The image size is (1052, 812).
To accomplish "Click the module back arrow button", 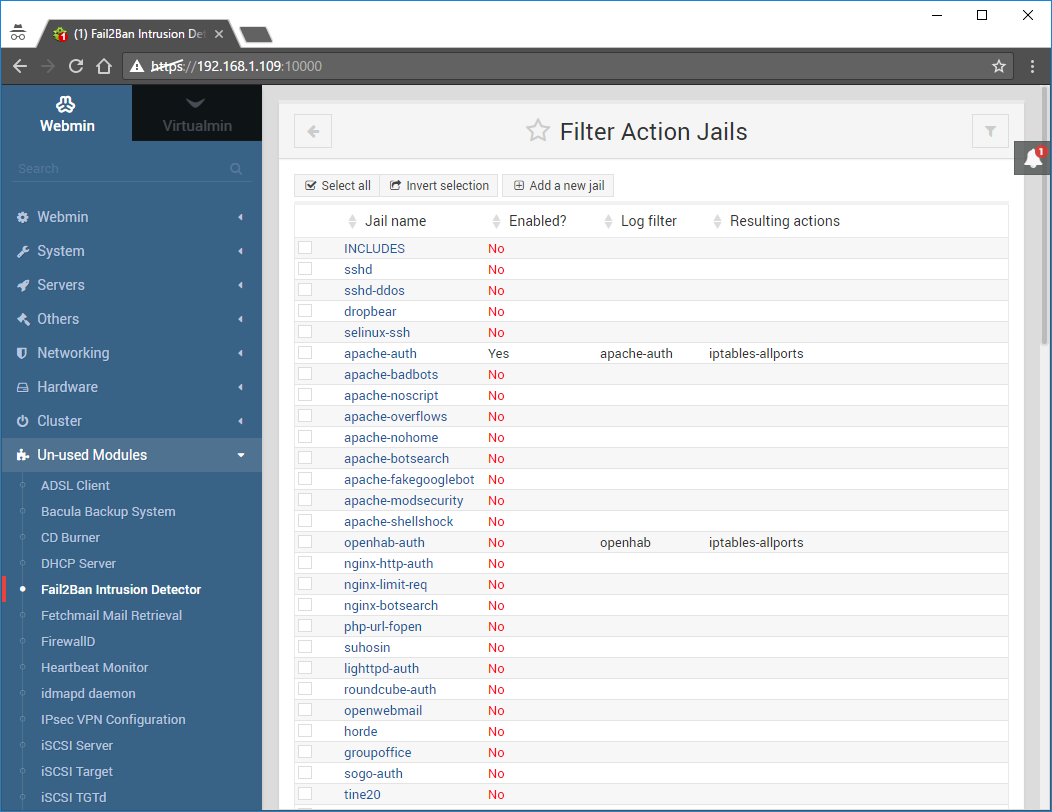I will point(313,131).
